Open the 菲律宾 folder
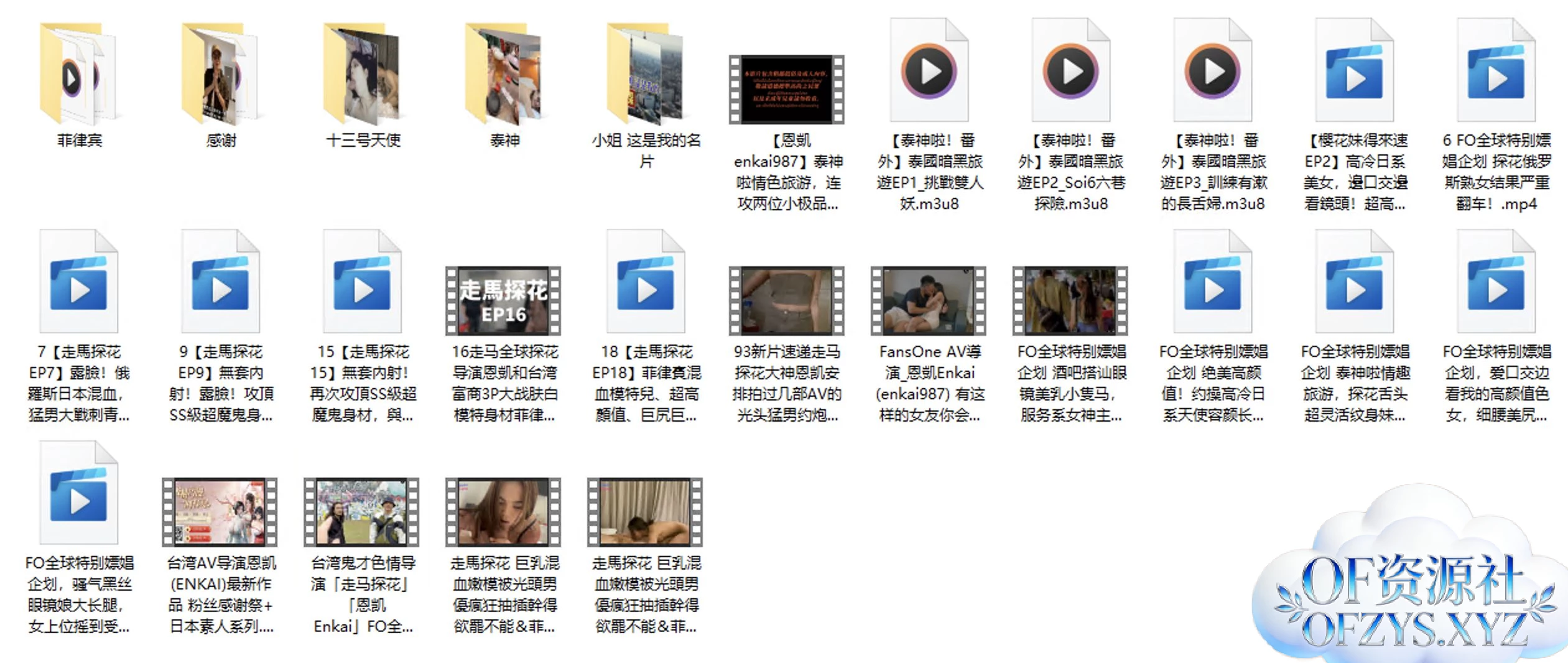The width and height of the screenshot is (1568, 663). 79,73
